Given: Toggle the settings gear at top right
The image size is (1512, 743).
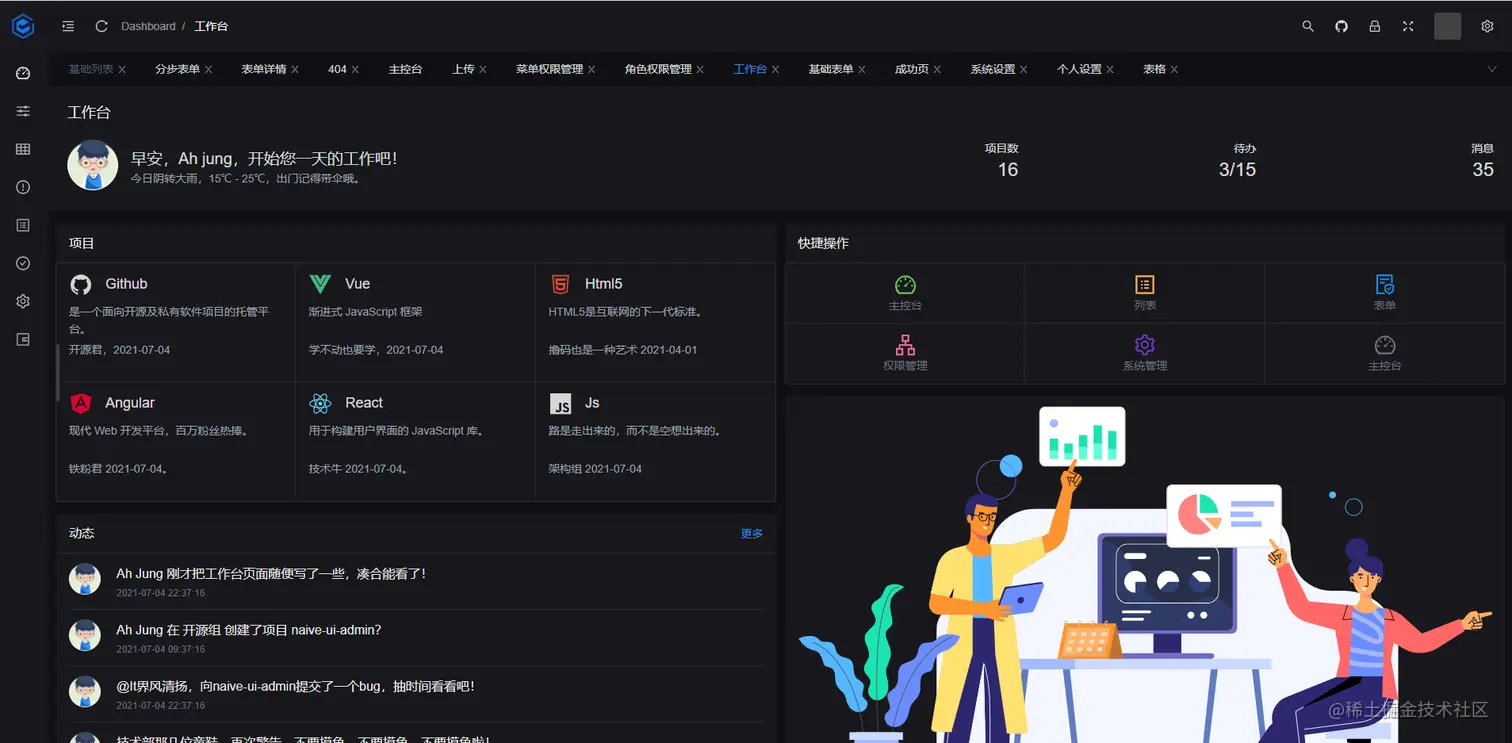Looking at the screenshot, I should [1488, 26].
